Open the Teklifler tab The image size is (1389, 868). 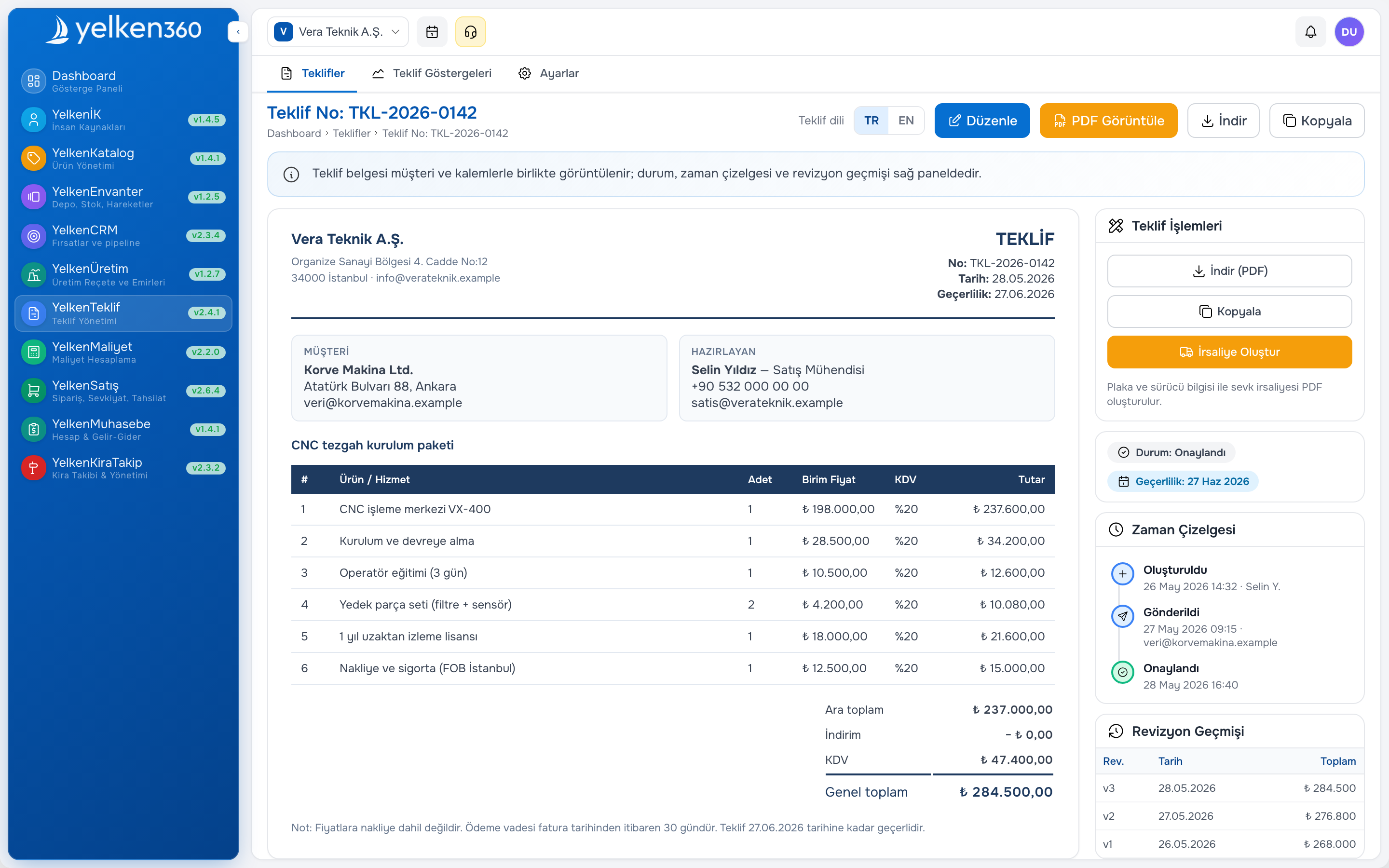tap(312, 73)
